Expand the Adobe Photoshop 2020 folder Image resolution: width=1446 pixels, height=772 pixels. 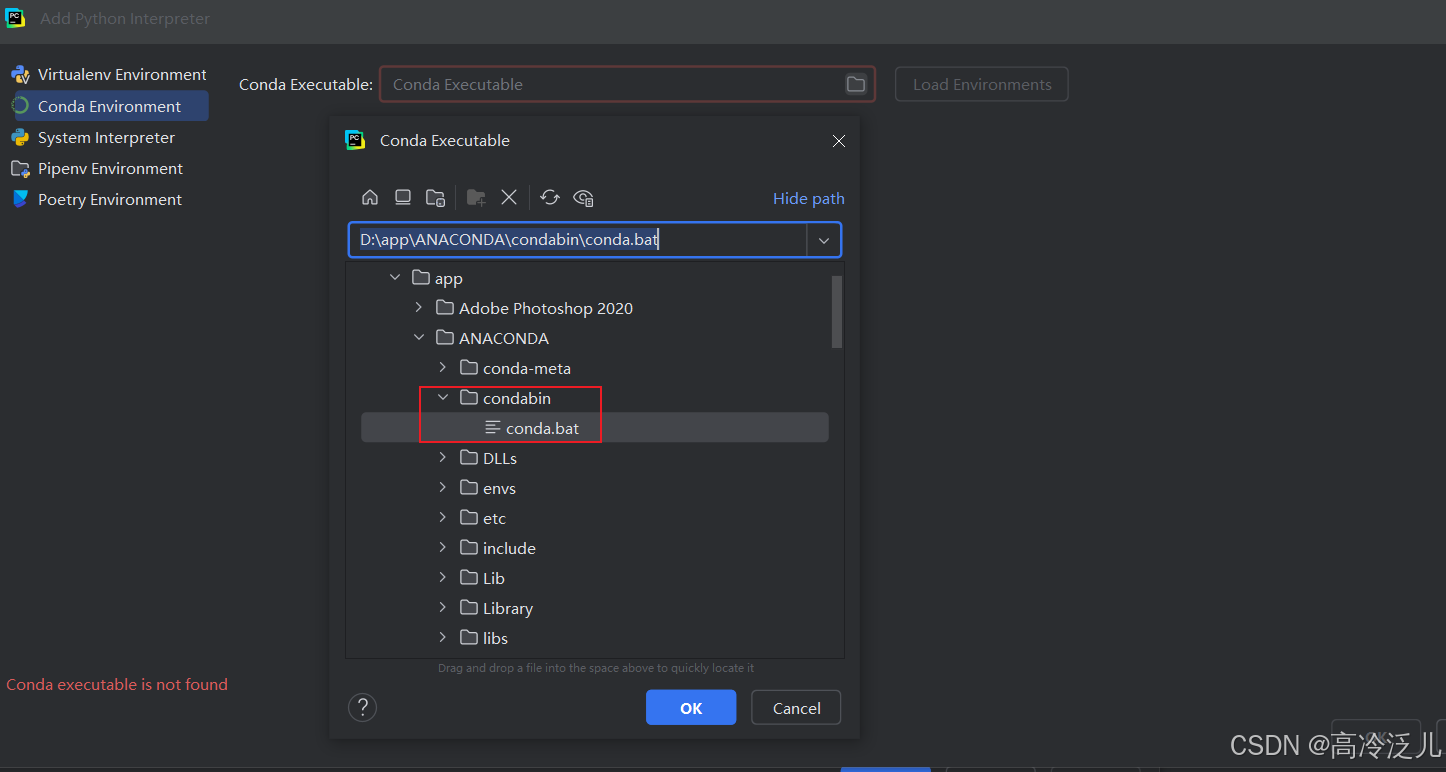pyautogui.click(x=419, y=308)
